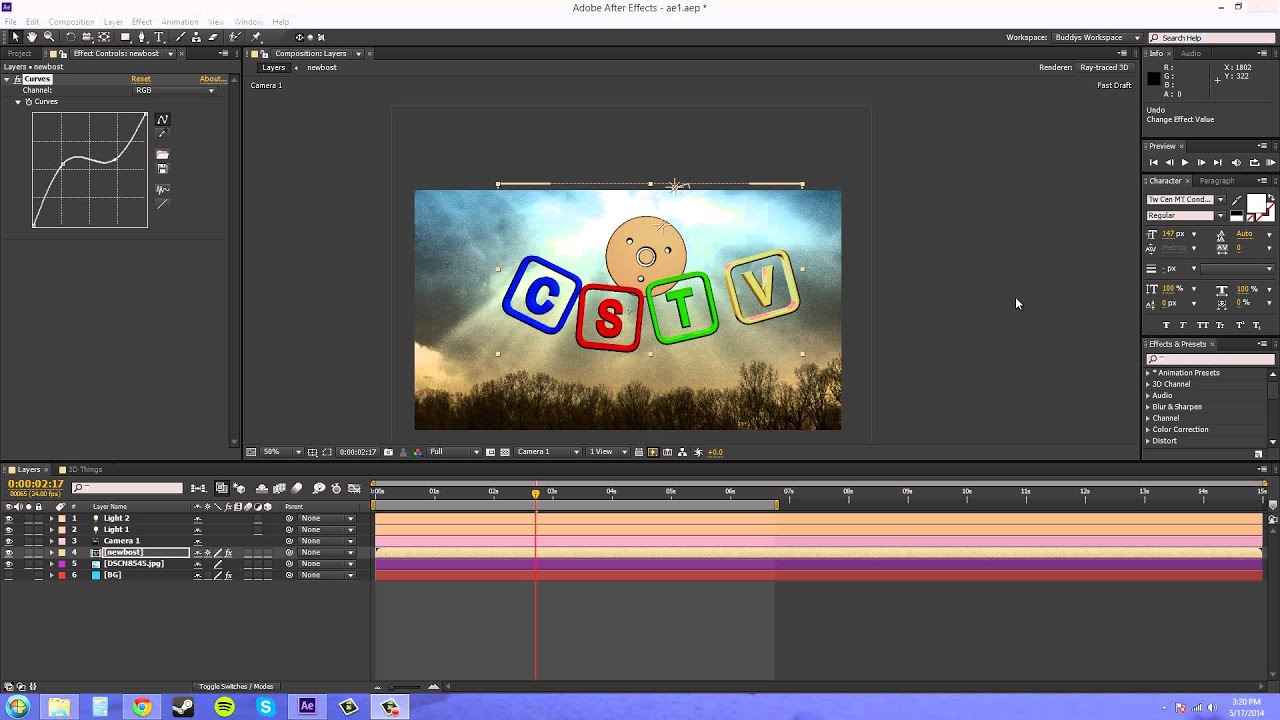Open the 1 View layout dropdown
1280x720 pixels.
(608, 452)
